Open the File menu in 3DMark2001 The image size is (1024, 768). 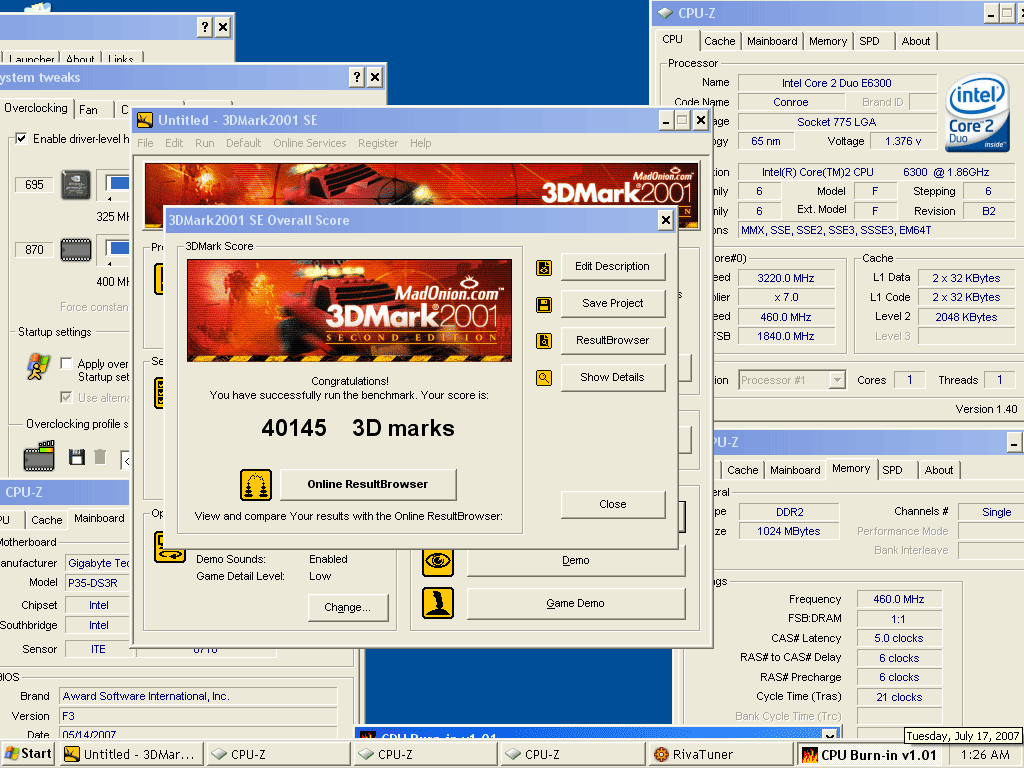tap(145, 143)
